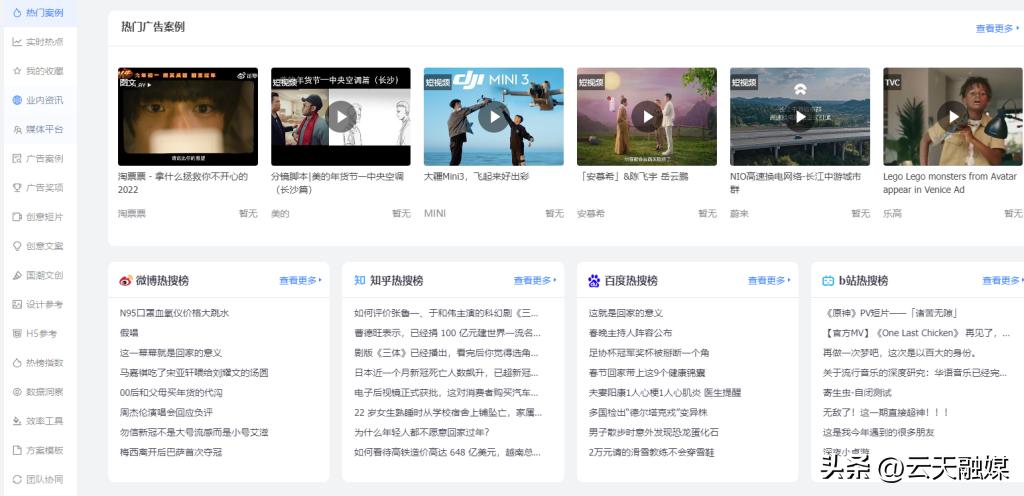Click the star icon beside 我的收藏
Image resolution: width=1024 pixels, height=496 pixels.
17,71
